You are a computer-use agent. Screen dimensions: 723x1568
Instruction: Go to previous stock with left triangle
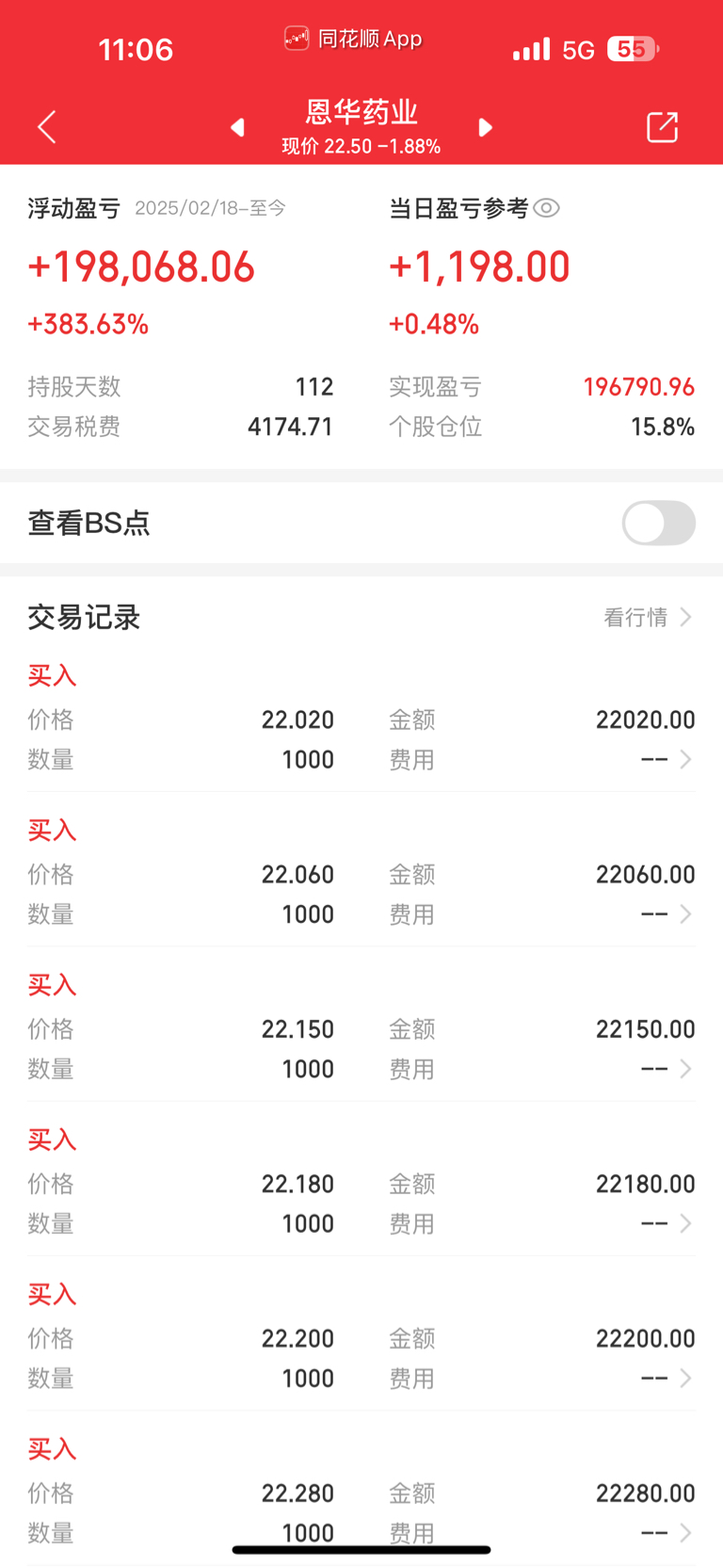[238, 127]
